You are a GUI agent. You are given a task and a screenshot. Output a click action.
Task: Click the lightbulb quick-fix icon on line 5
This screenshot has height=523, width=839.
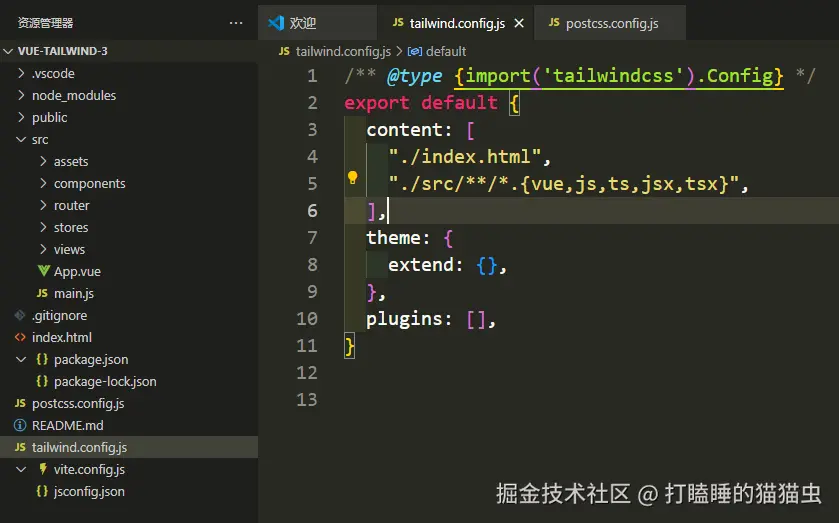[353, 178]
